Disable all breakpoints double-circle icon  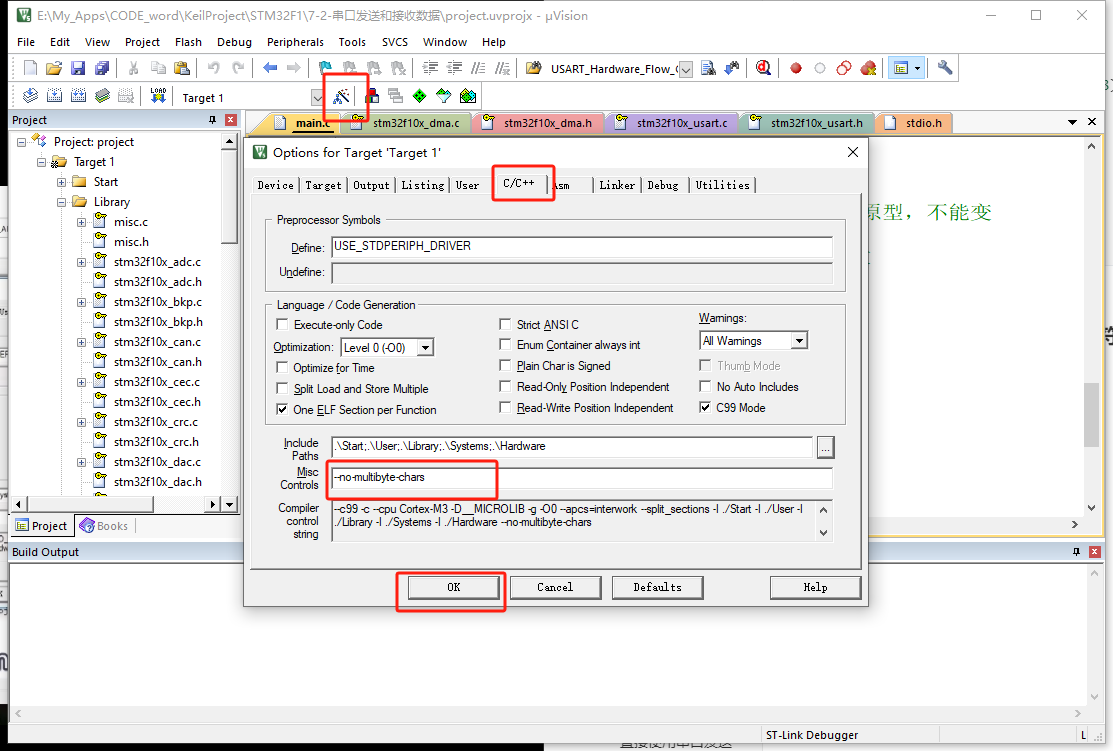(x=844, y=68)
